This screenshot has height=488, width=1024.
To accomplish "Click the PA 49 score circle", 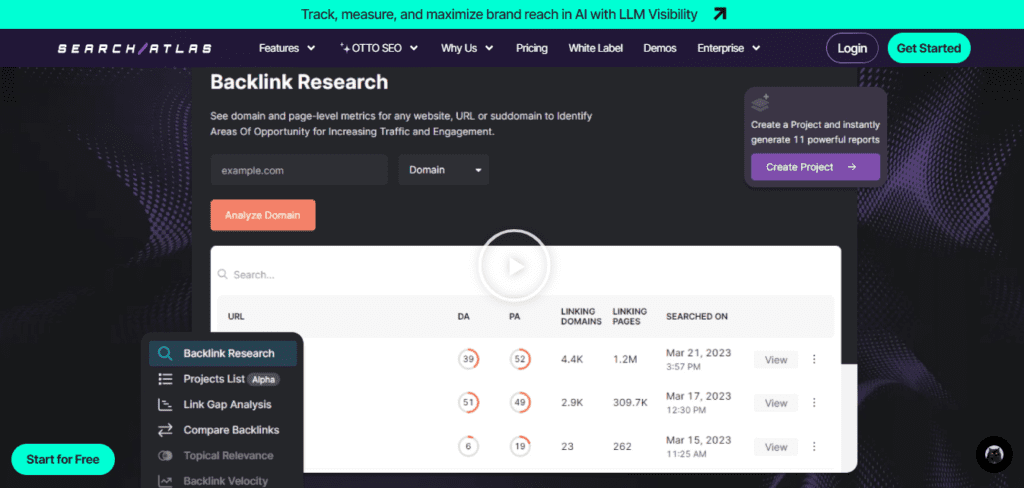I will tap(520, 402).
